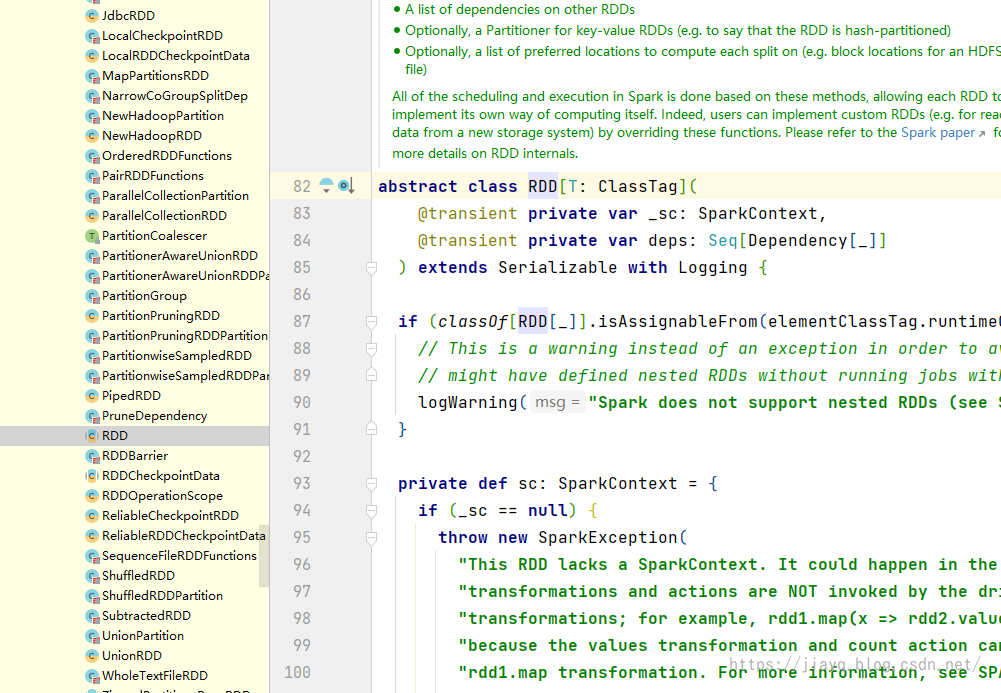Click the OrderedRDDFunctions class icon
The height and width of the screenshot is (693, 1001).
[x=93, y=156]
